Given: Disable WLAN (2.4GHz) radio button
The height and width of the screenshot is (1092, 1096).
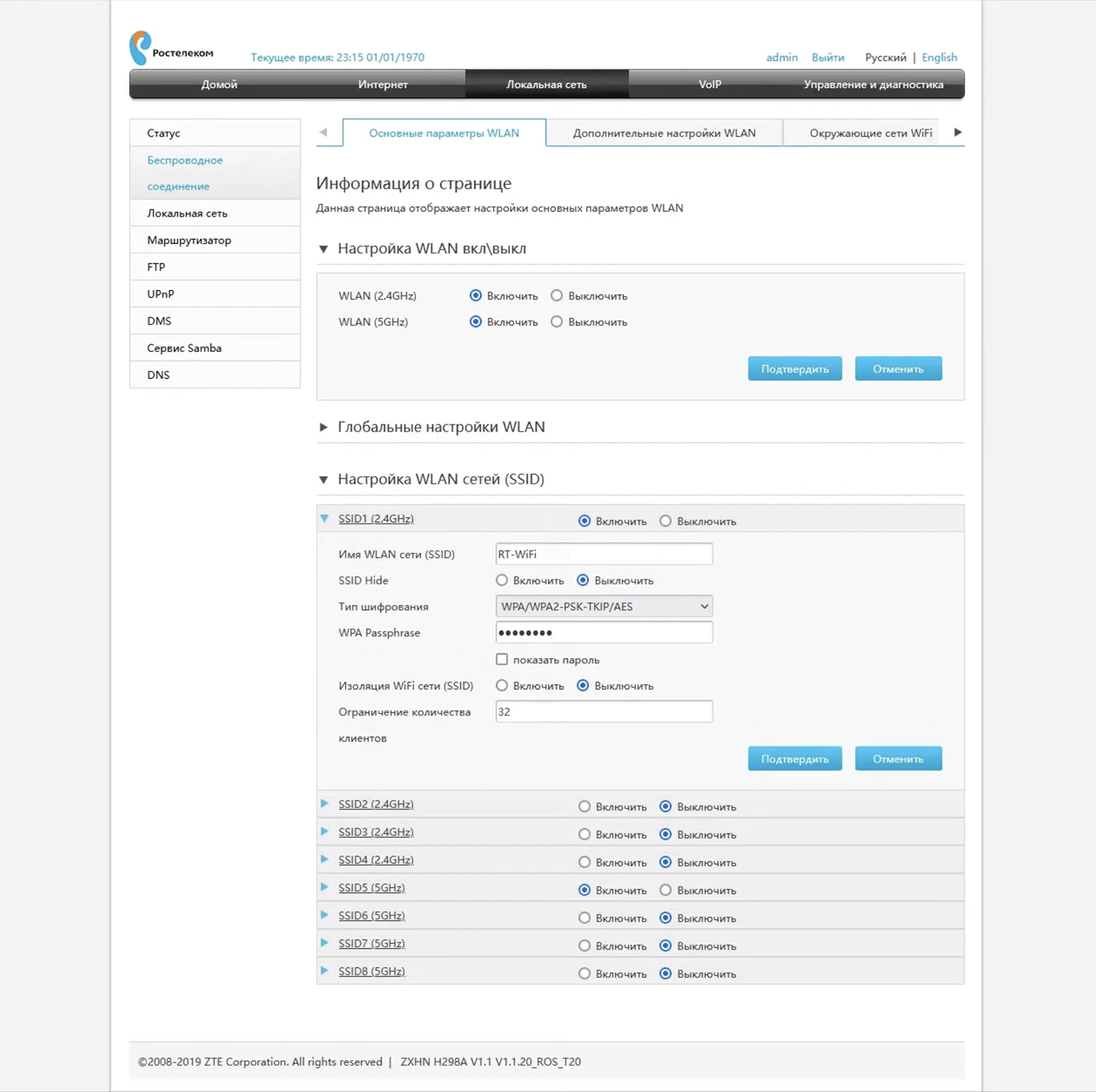Looking at the screenshot, I should pos(557,296).
